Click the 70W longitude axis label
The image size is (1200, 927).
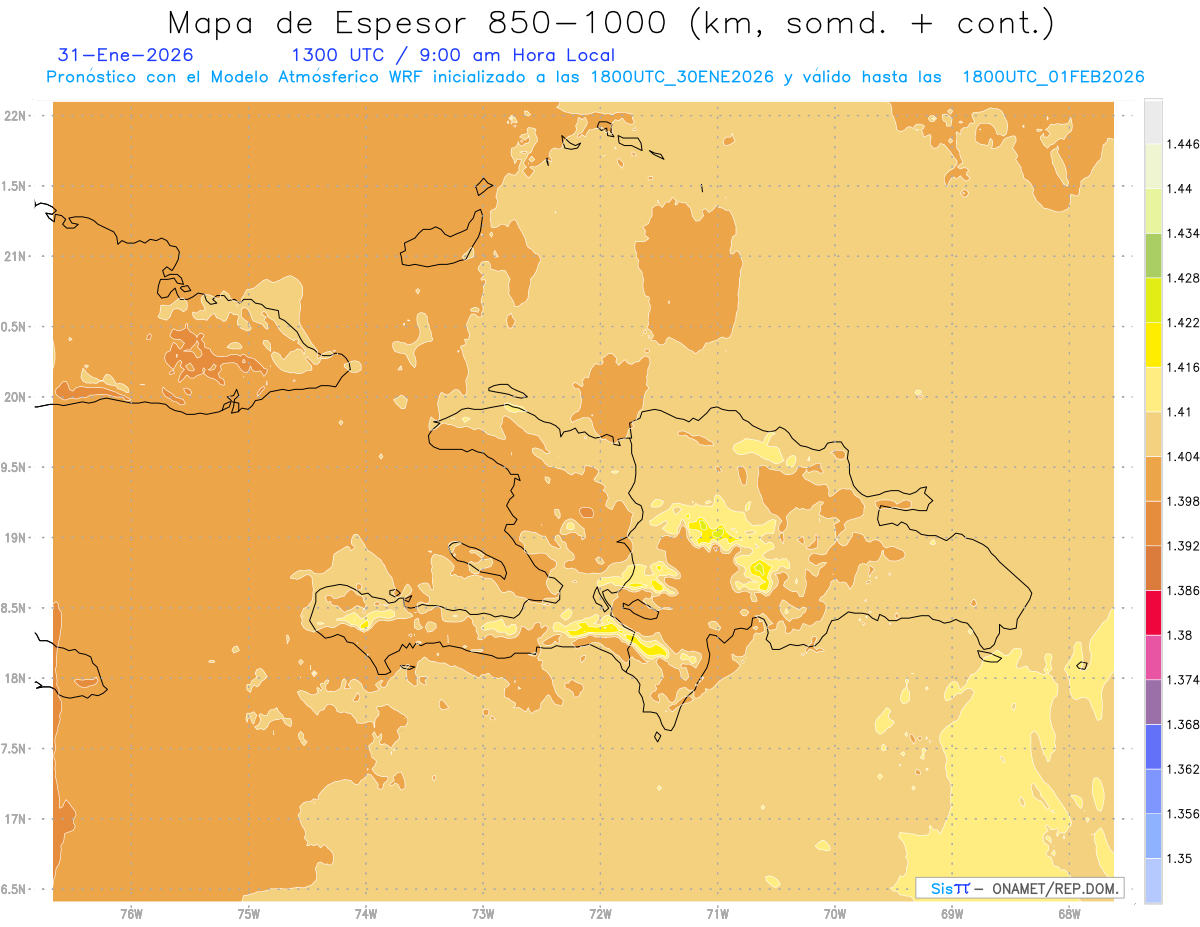834,914
